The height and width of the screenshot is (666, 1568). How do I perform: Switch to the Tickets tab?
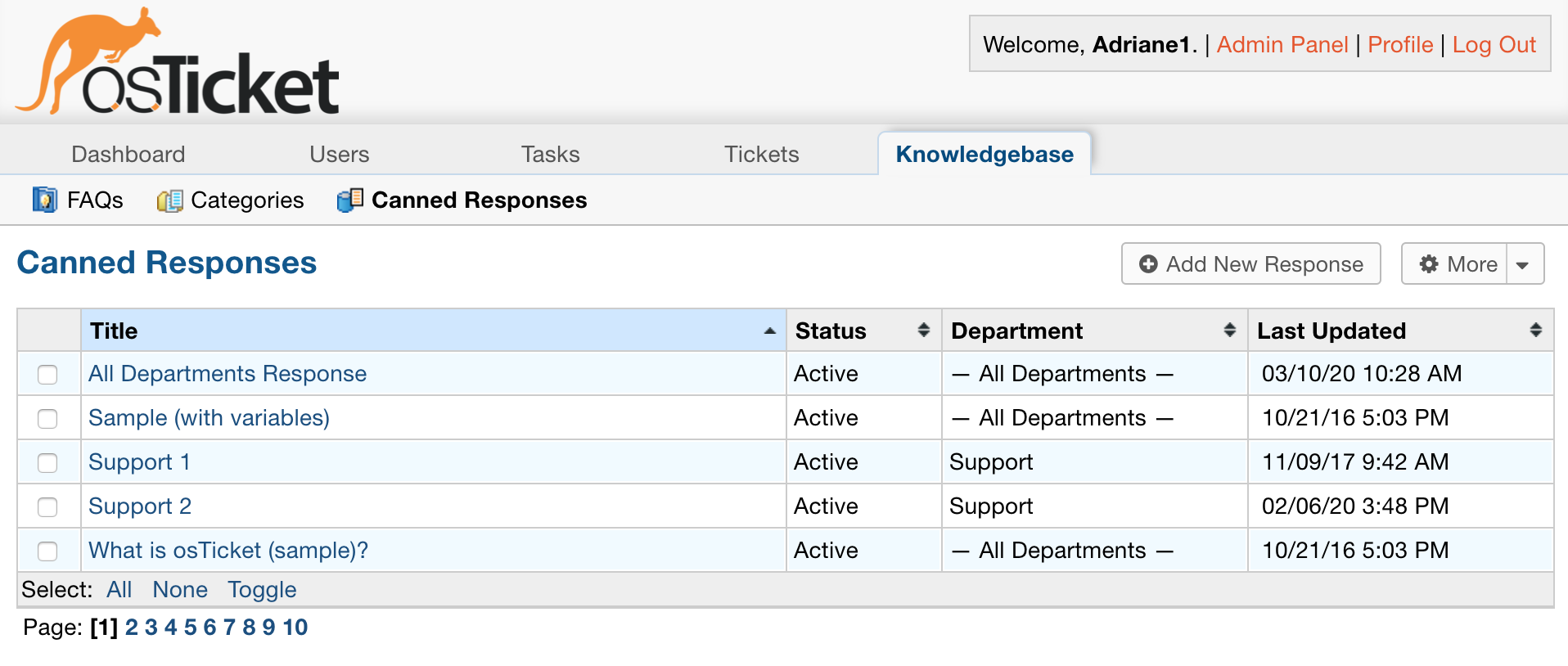[x=761, y=154]
